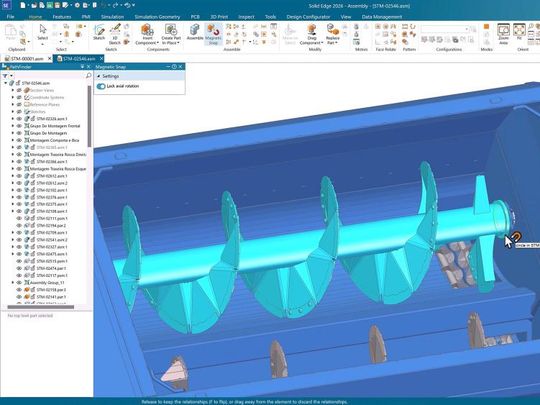Viewport: 540px width, 405px height.
Task: Click the Open file icon in quick access
Action: [34, 5]
